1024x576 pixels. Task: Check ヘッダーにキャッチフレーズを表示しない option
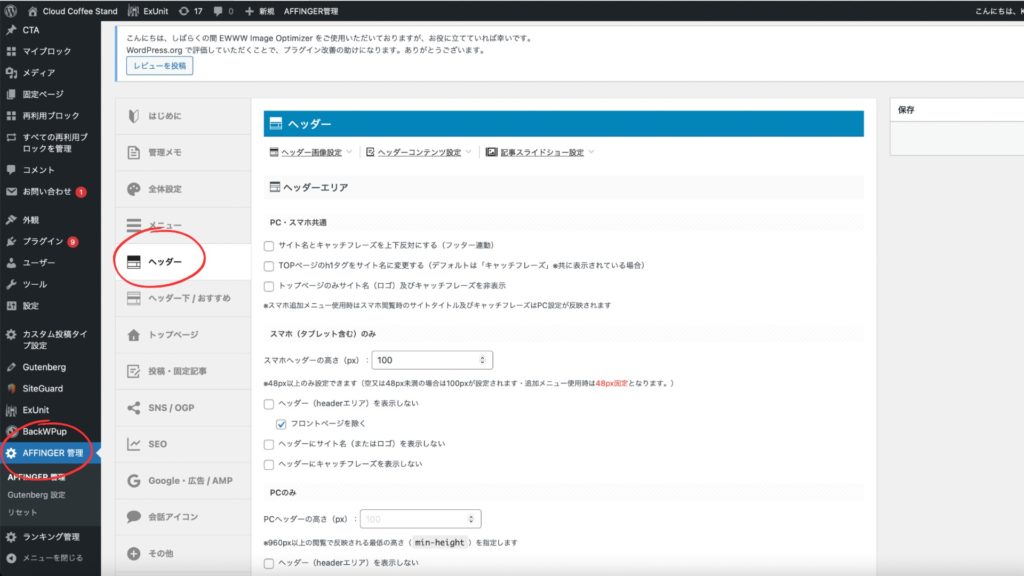[269, 464]
